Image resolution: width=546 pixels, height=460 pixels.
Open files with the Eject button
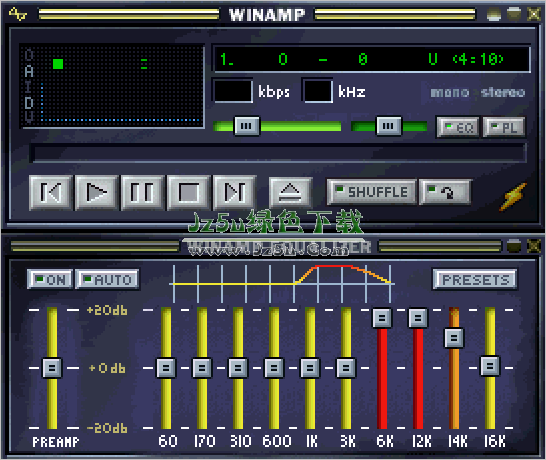[x=290, y=193]
